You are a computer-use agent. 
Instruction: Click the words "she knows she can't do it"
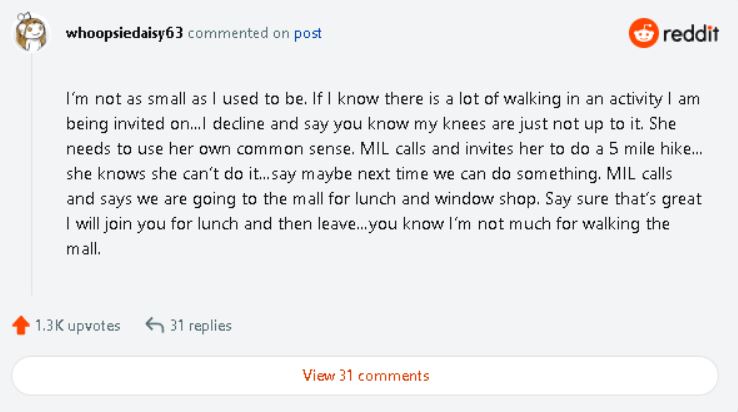(152, 173)
